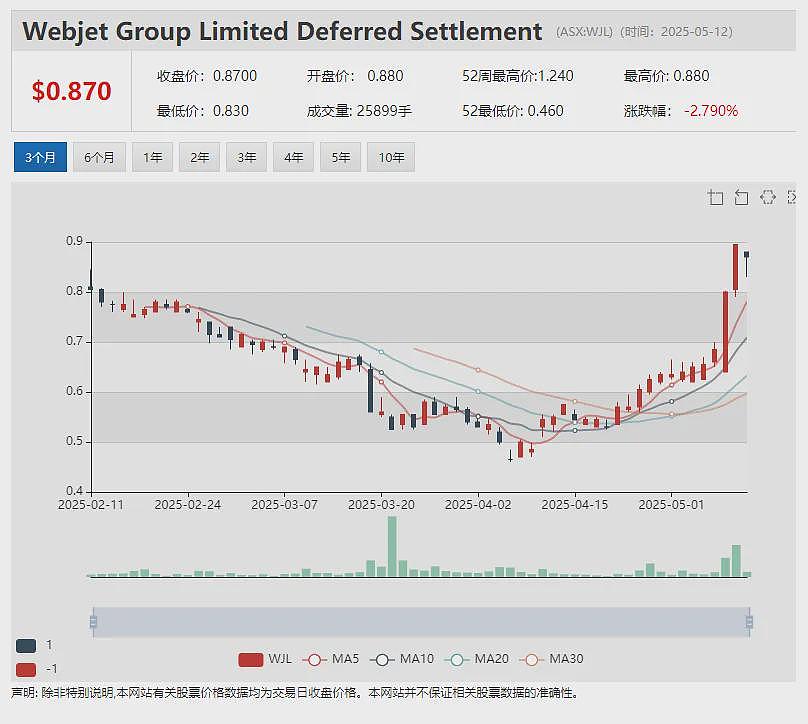Click the y-axis label 0.8
808x724 pixels.
[x=74, y=291]
